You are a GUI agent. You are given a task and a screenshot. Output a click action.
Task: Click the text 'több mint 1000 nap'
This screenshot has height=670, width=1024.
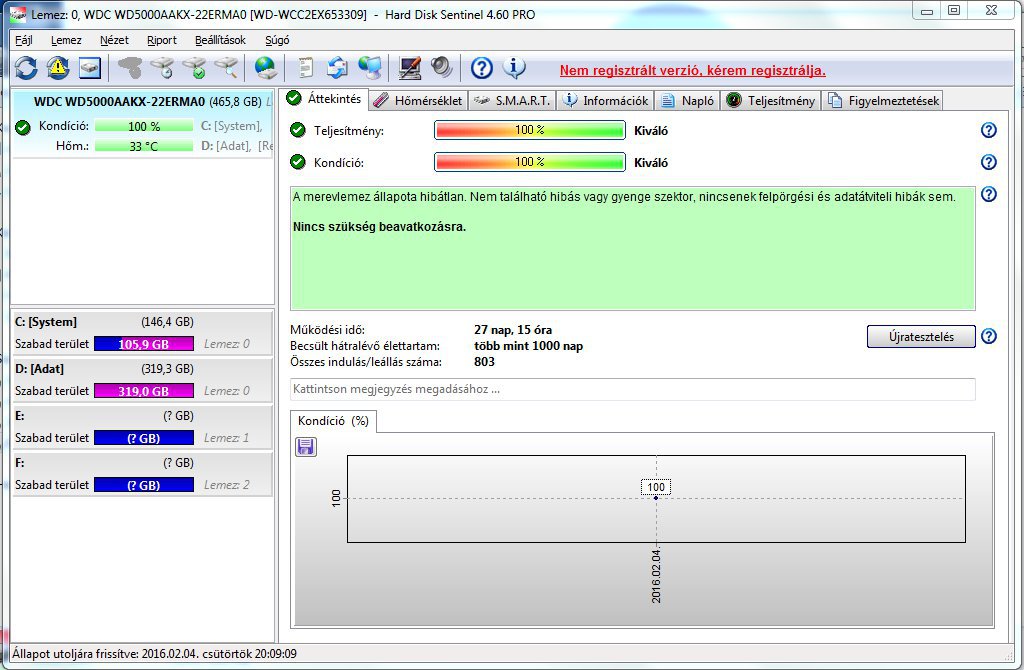[528, 345]
